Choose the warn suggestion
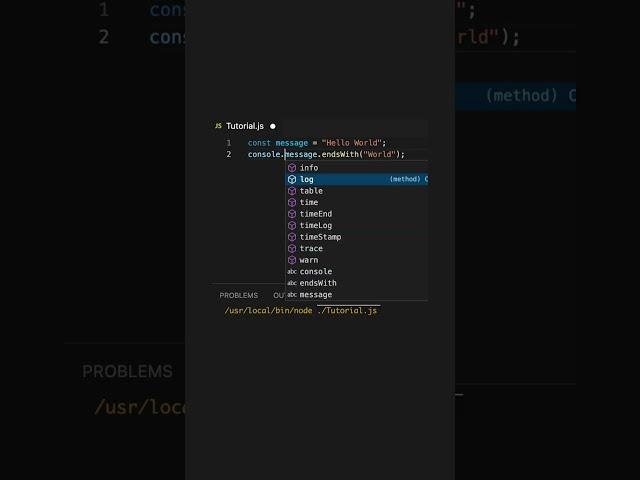 (x=356, y=260)
